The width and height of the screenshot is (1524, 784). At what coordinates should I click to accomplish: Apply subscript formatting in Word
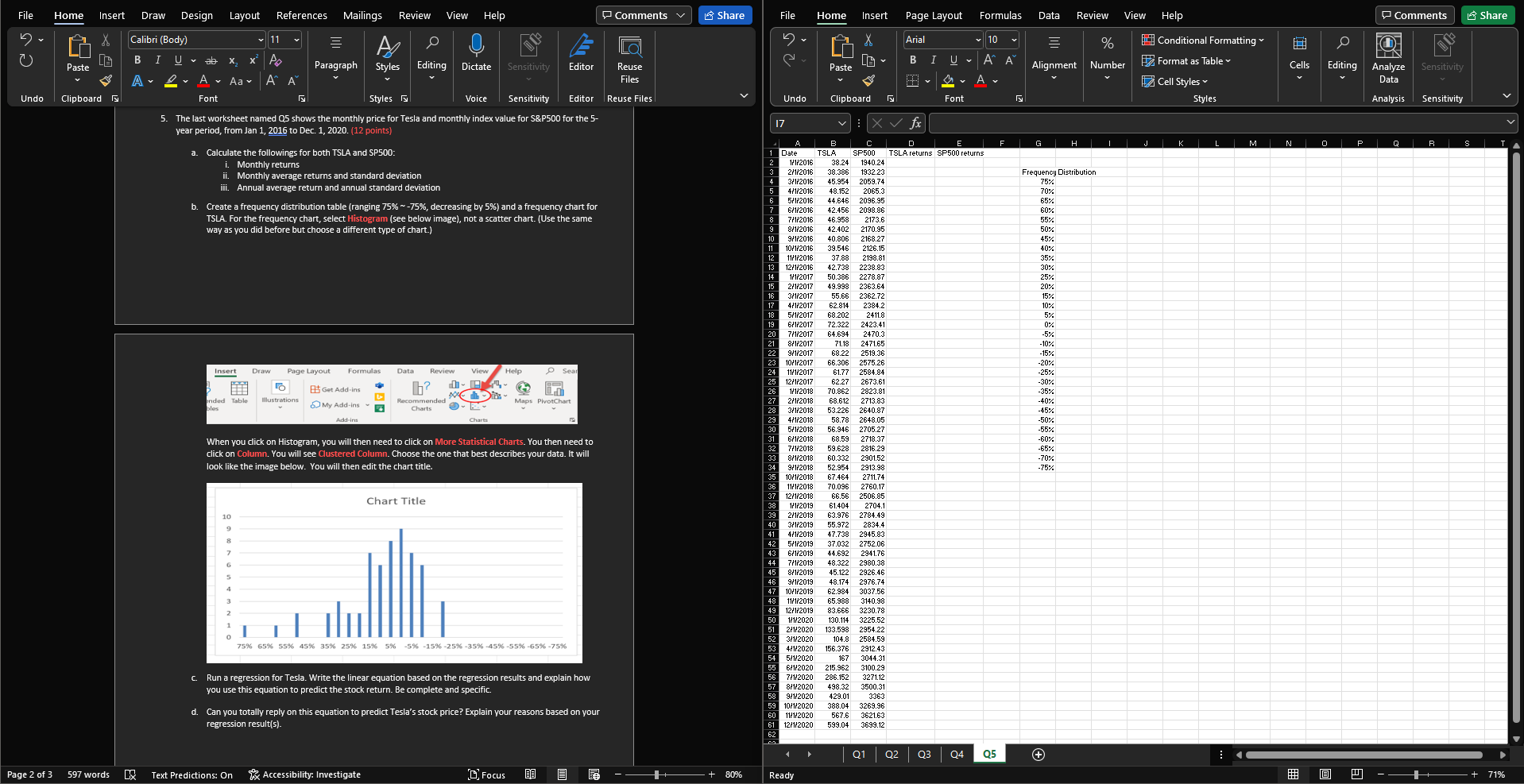click(233, 60)
